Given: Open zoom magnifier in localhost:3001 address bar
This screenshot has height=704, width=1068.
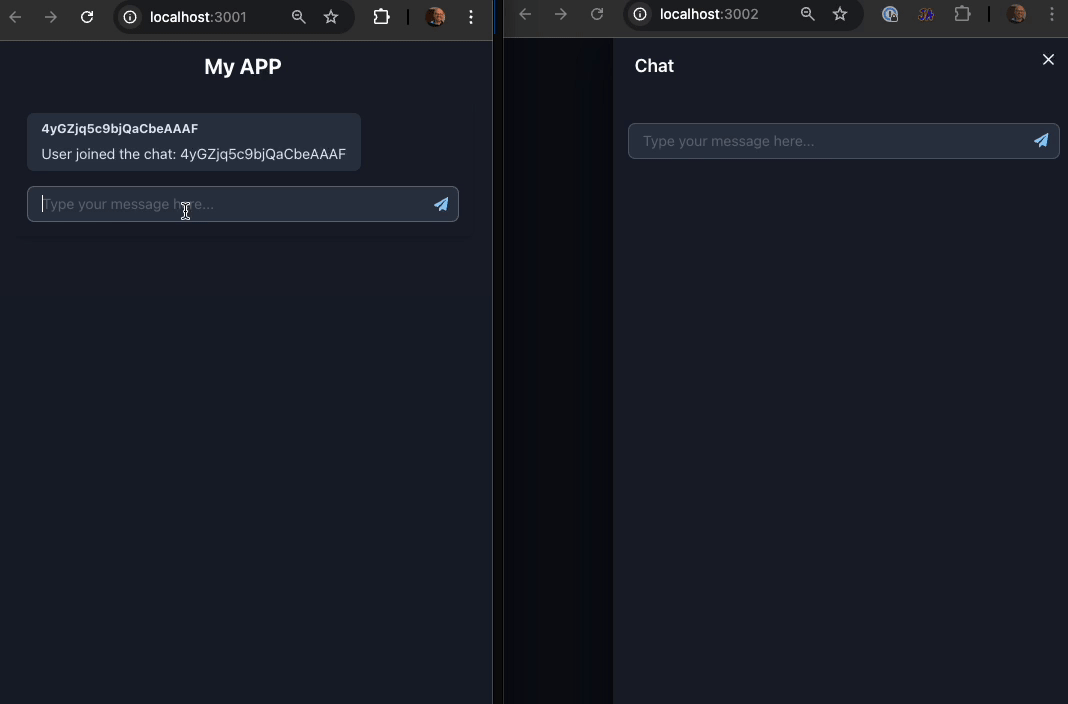Looking at the screenshot, I should coord(298,17).
